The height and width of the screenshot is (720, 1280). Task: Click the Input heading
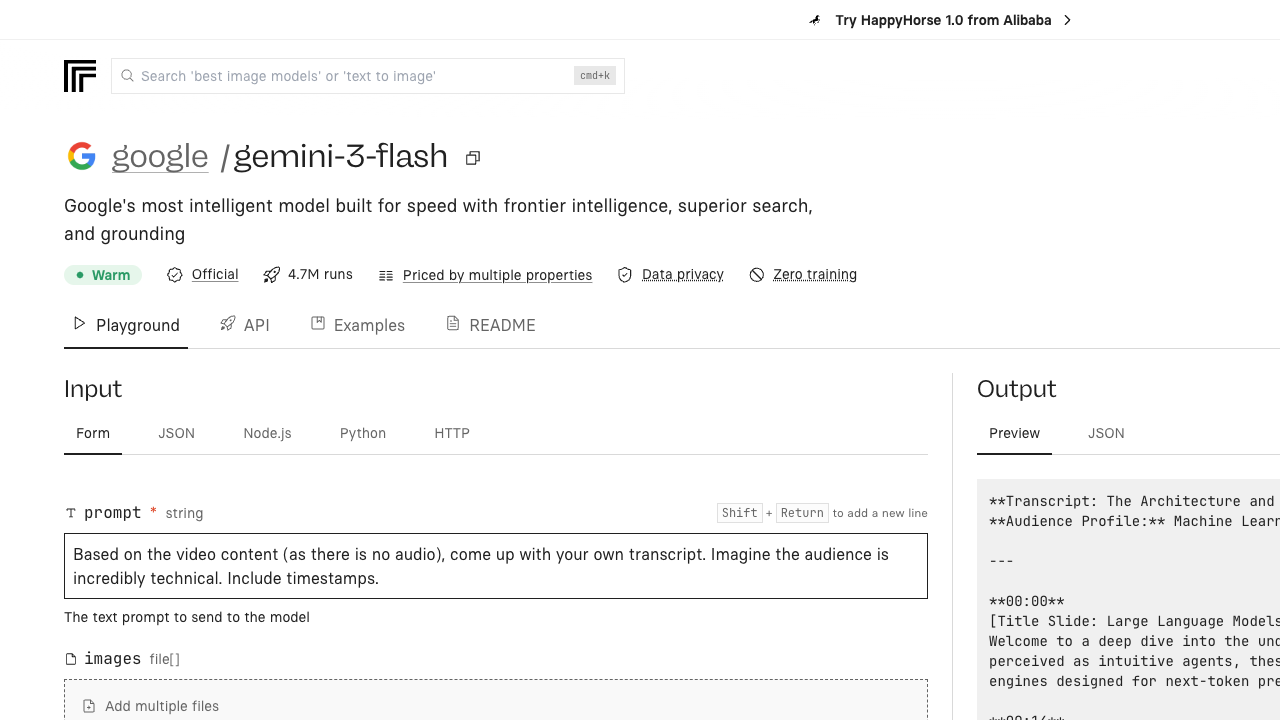93,389
